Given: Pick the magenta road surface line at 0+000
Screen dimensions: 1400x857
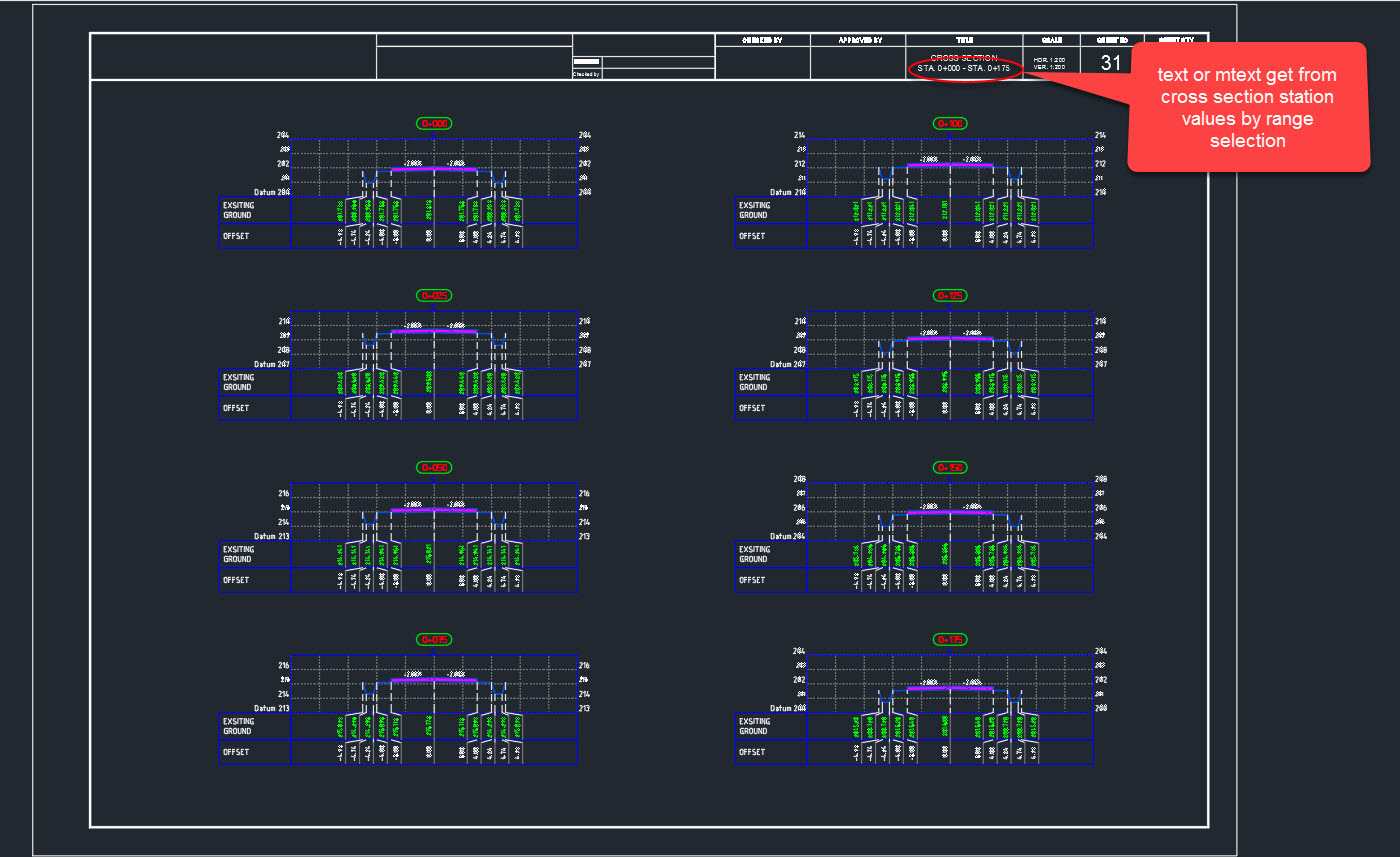Looking at the screenshot, I should [x=434, y=169].
